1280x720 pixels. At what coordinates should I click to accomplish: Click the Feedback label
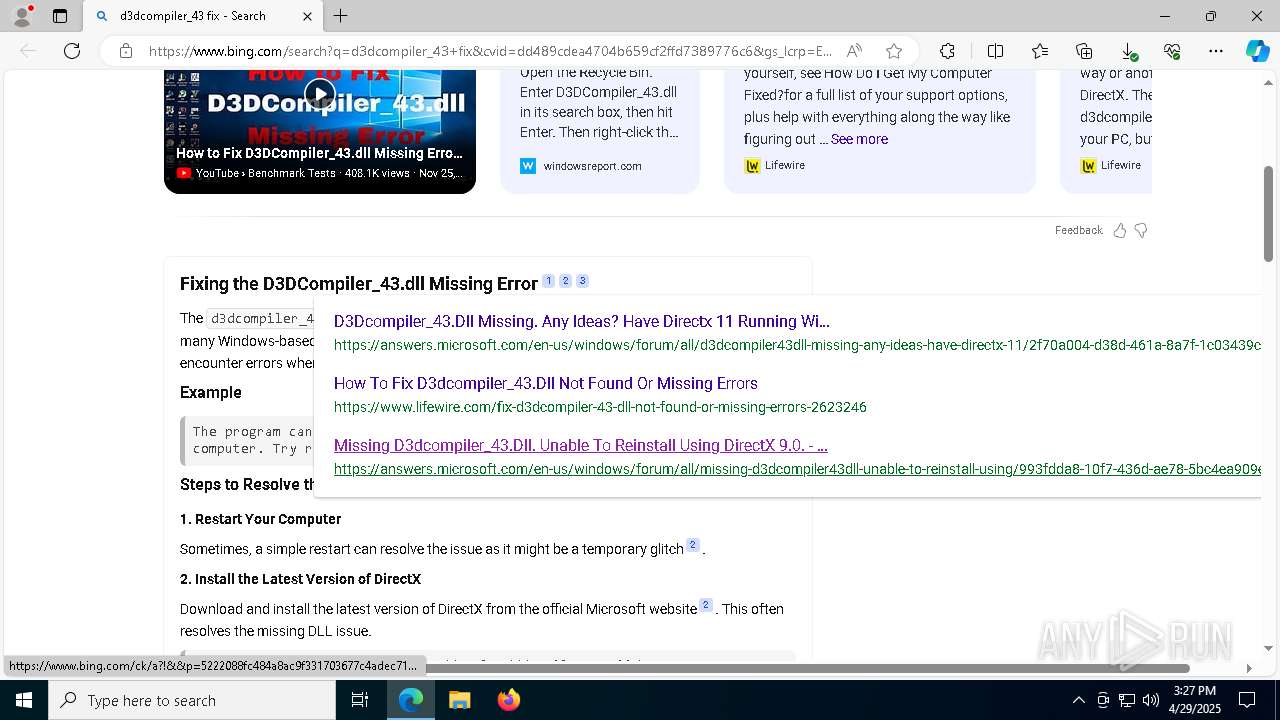click(x=1078, y=230)
